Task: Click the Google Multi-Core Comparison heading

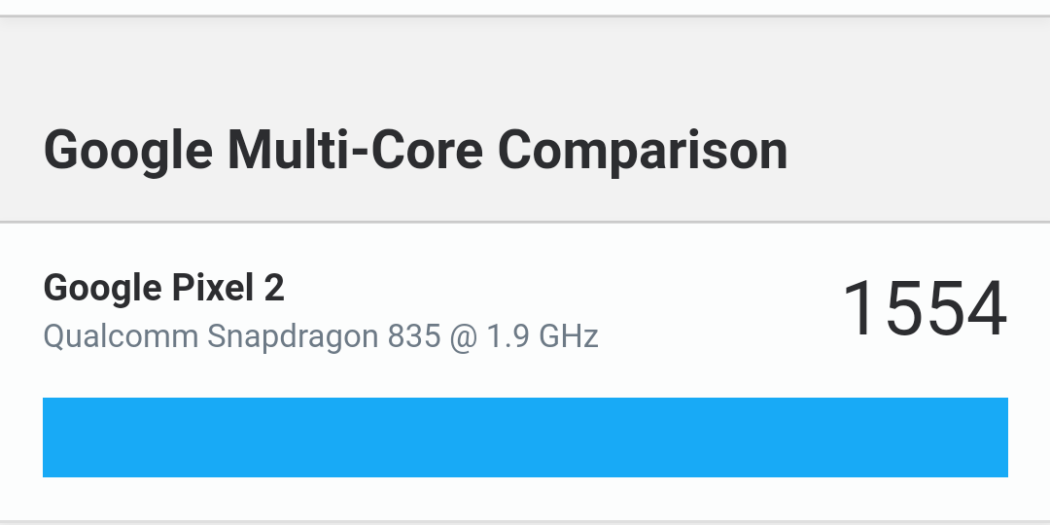Action: 415,150
